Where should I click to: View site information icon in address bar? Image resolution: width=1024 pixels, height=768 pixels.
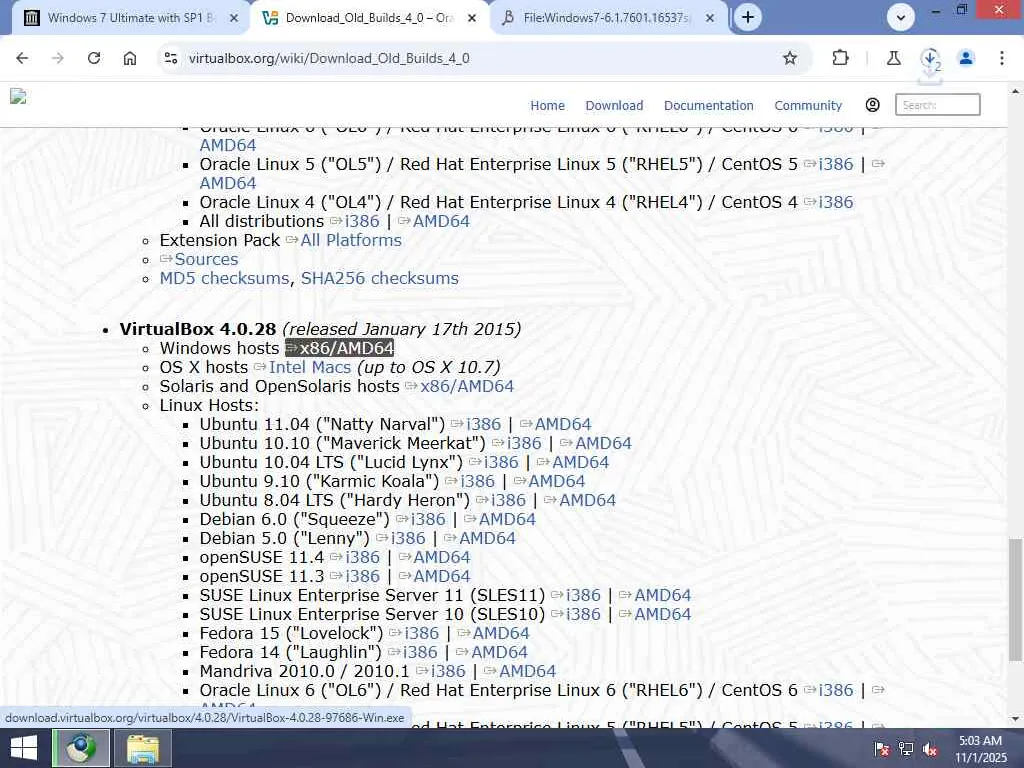(171, 58)
